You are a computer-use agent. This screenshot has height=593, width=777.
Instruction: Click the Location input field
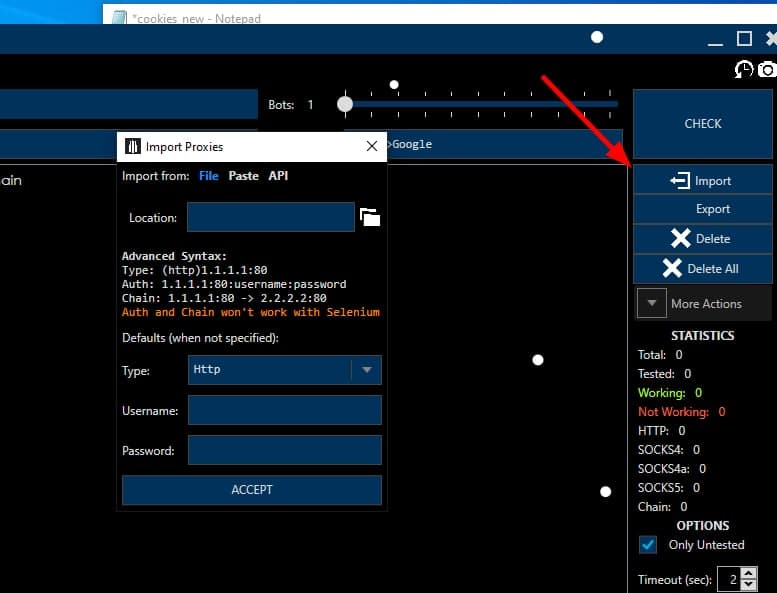pos(270,217)
